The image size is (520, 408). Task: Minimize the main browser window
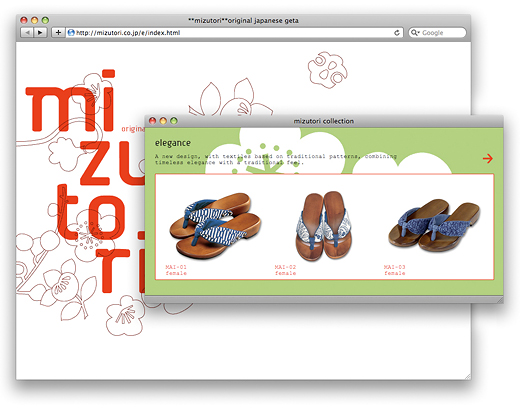pos(34,20)
